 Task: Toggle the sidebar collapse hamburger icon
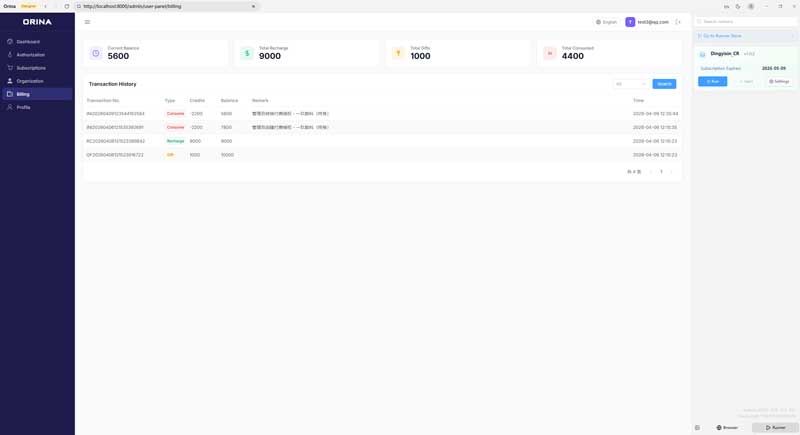[87, 22]
